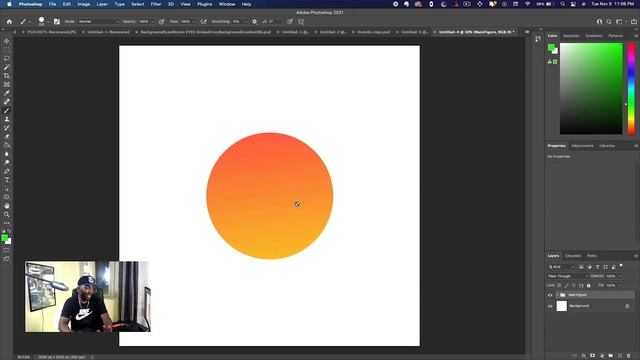Pick a color in the green color field
Screen dimensions: 640x360
tap(591, 89)
